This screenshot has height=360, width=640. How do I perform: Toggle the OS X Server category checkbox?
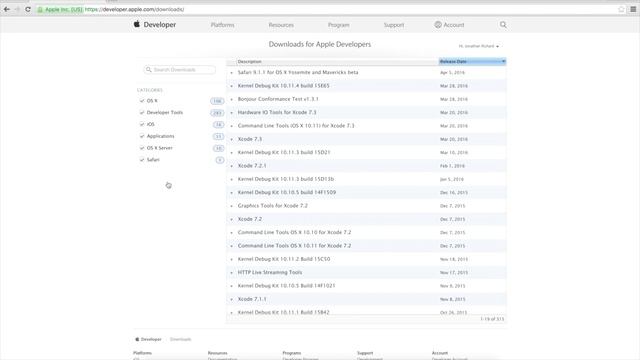point(142,148)
